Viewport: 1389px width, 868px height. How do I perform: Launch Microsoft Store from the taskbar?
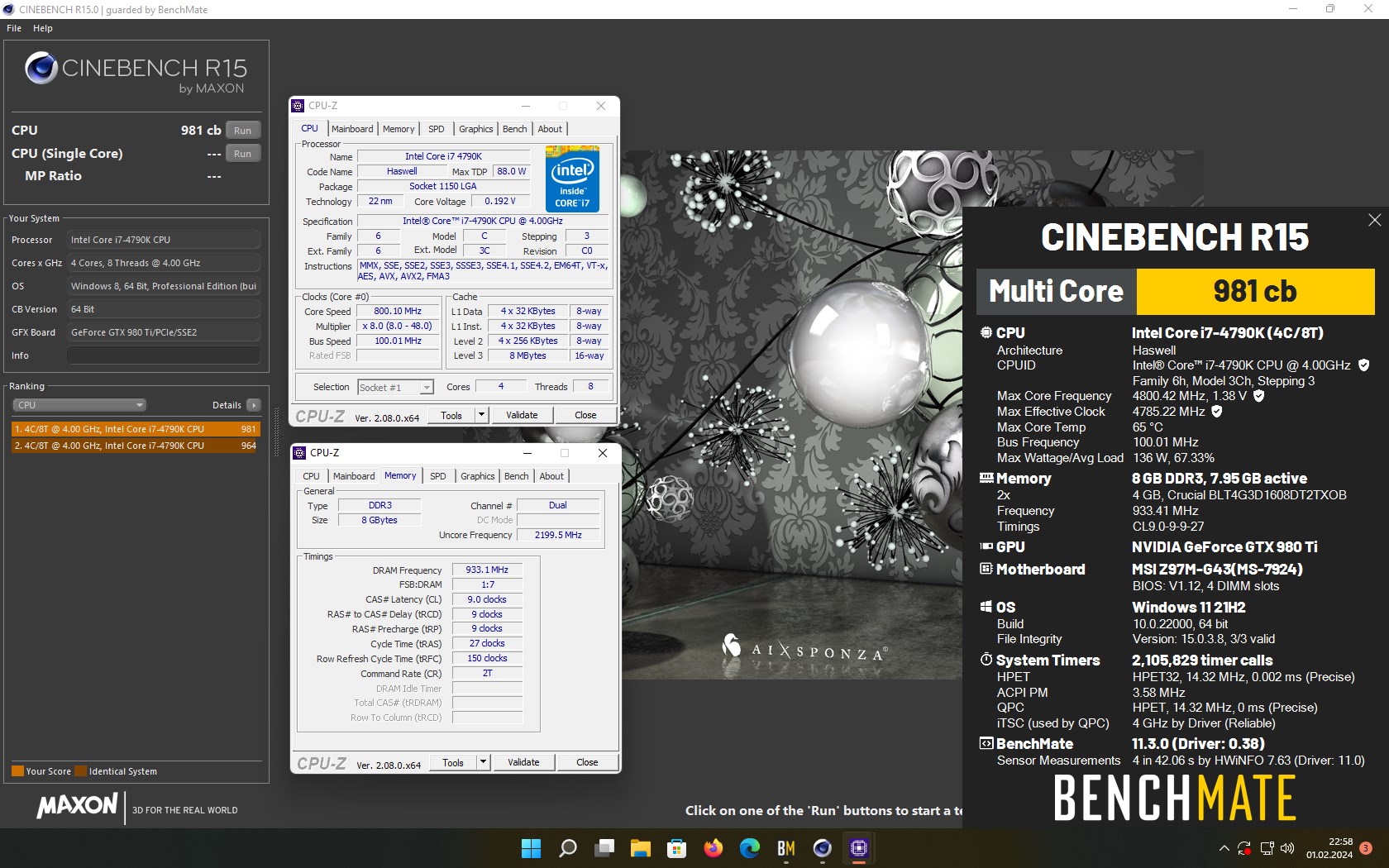point(677,848)
